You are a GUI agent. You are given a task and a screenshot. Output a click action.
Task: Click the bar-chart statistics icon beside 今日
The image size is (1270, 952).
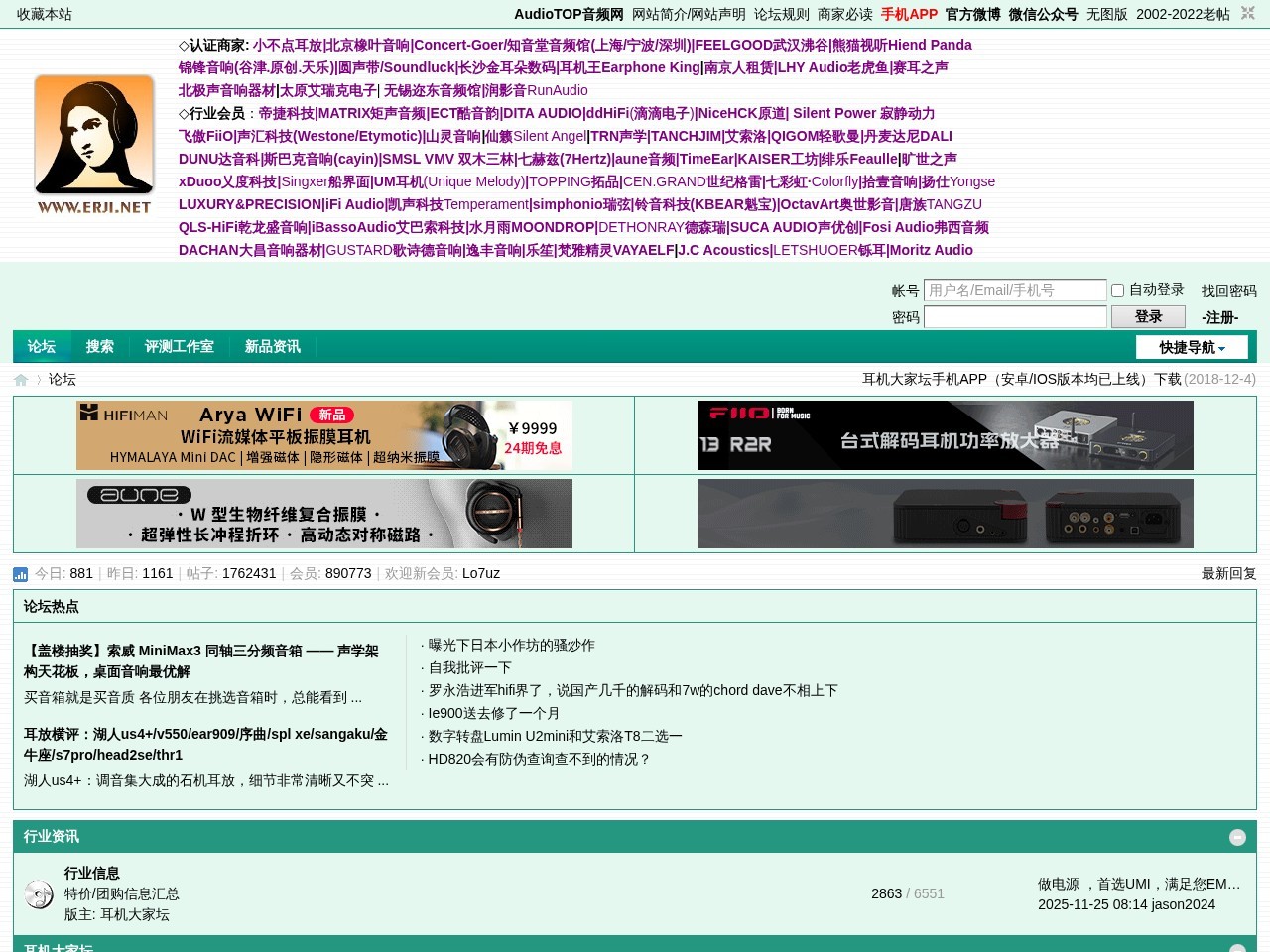click(x=20, y=574)
